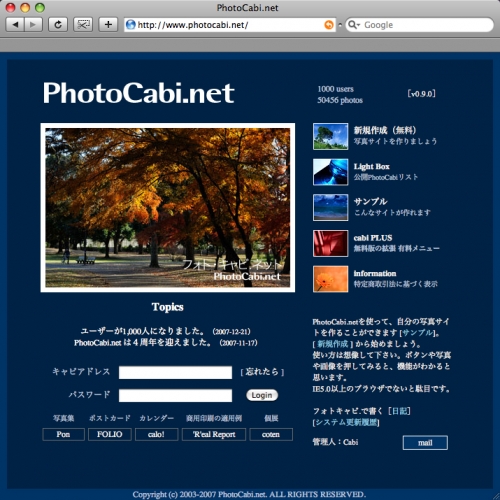Click the Login button

pyautogui.click(x=262, y=395)
